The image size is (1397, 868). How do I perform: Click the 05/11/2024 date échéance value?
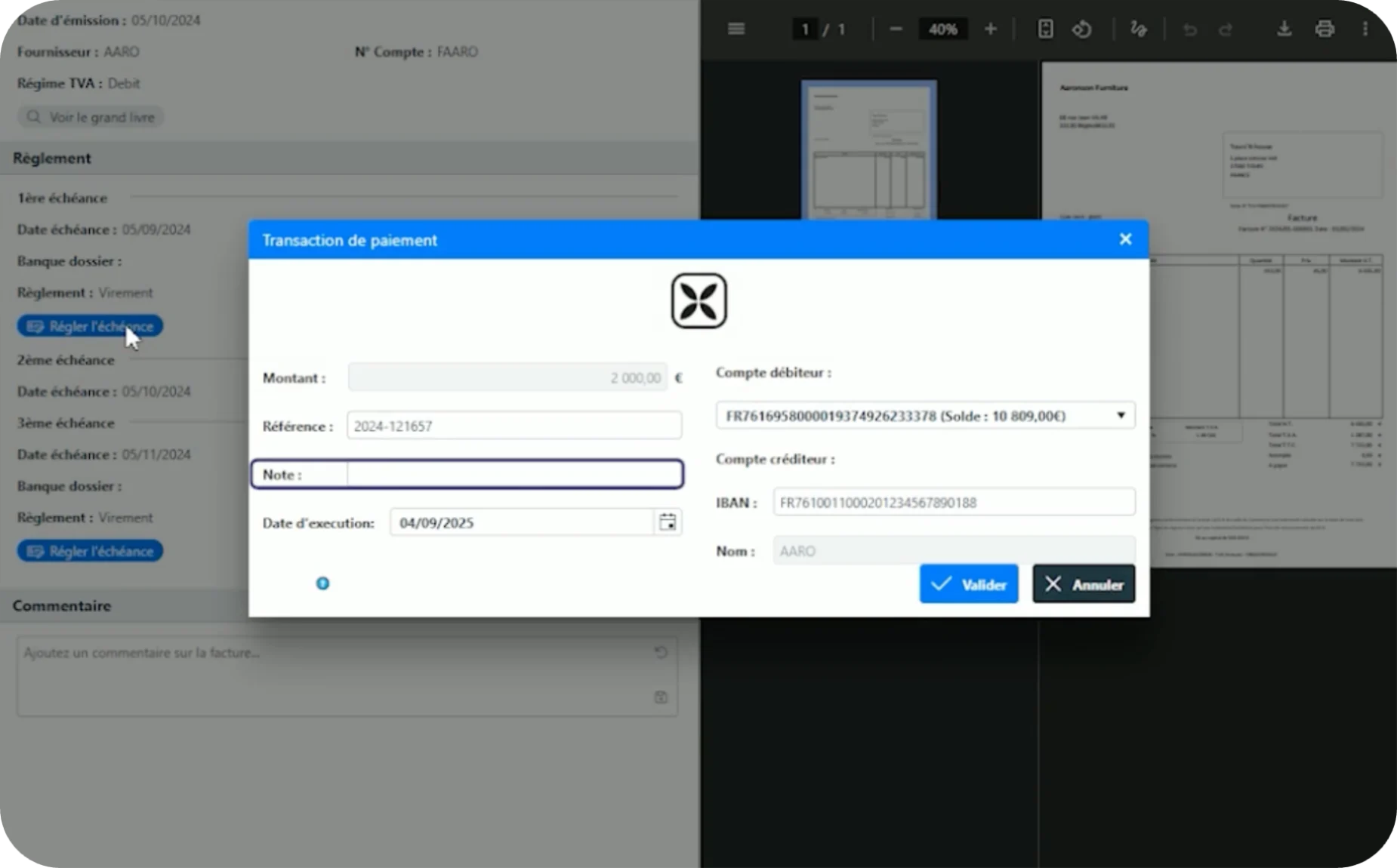point(156,454)
